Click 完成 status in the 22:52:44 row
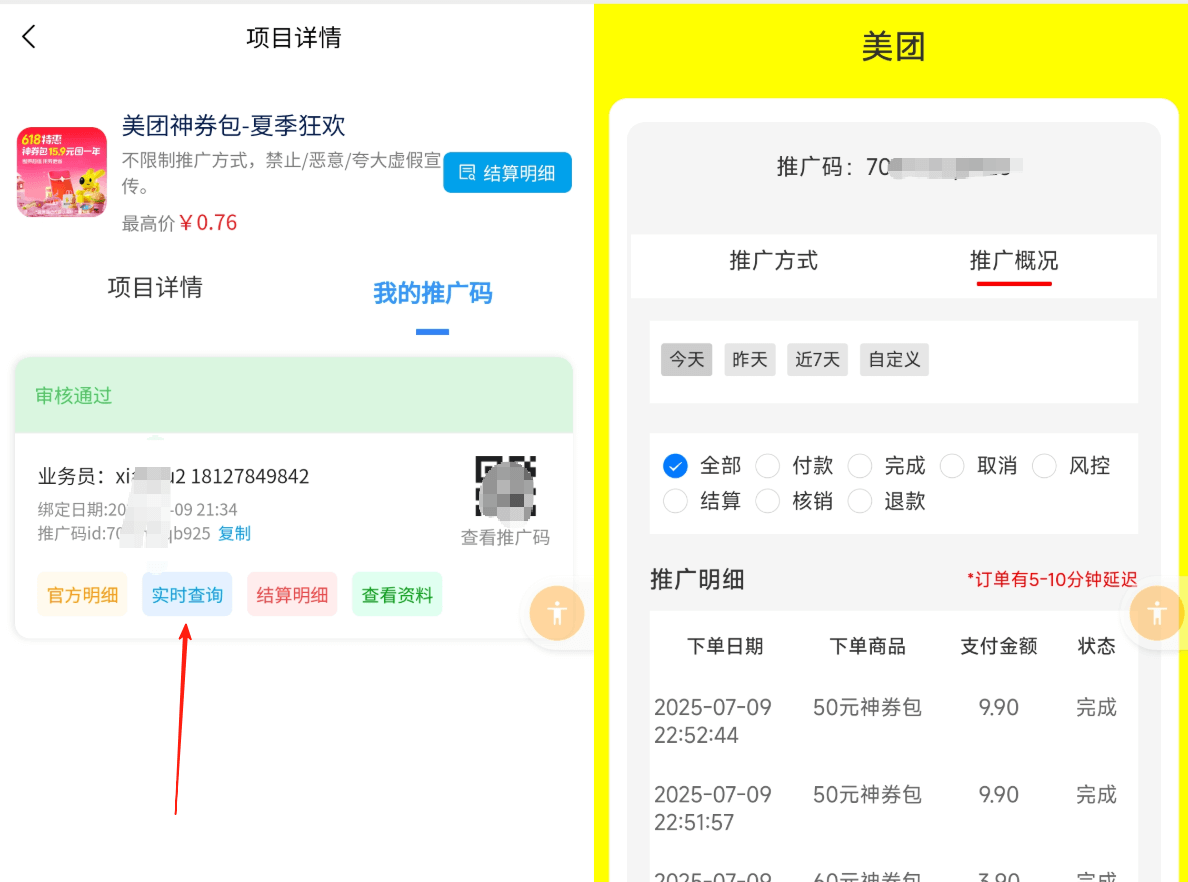The height and width of the screenshot is (882, 1188). pyautogui.click(x=1096, y=707)
